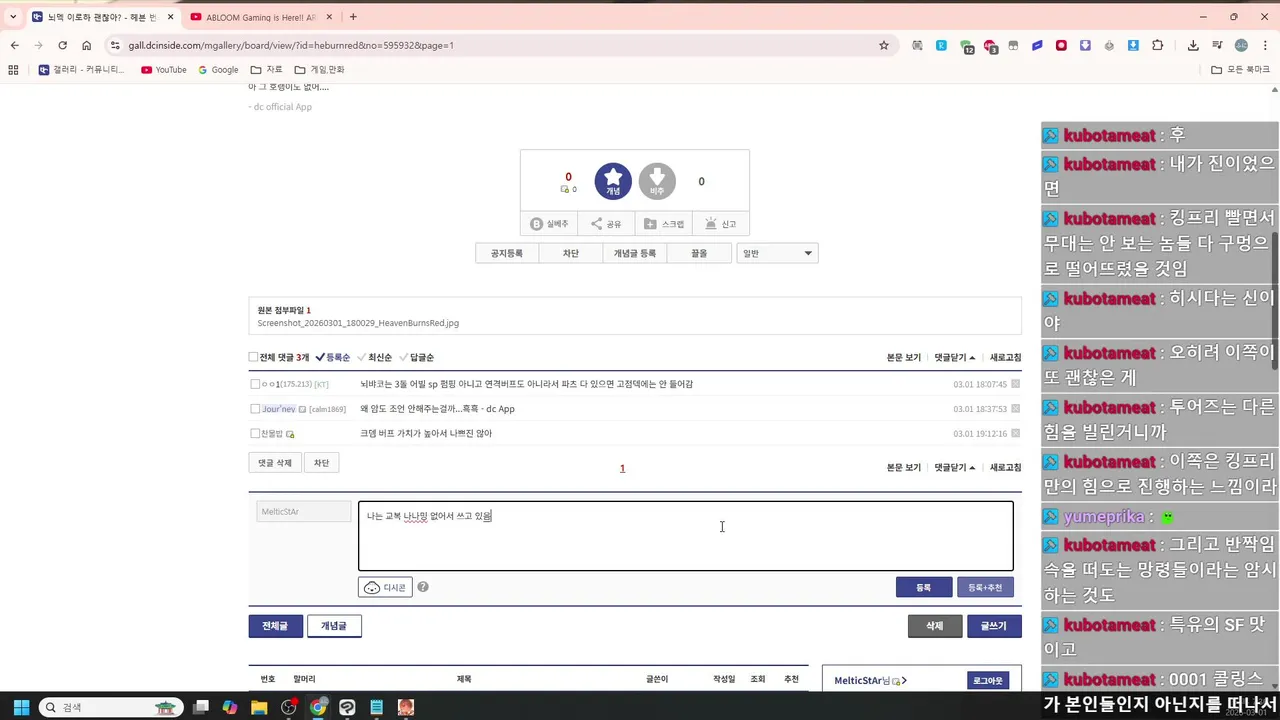Check the 전체 댓글 select-all checkbox
1280x720 pixels.
point(253,357)
